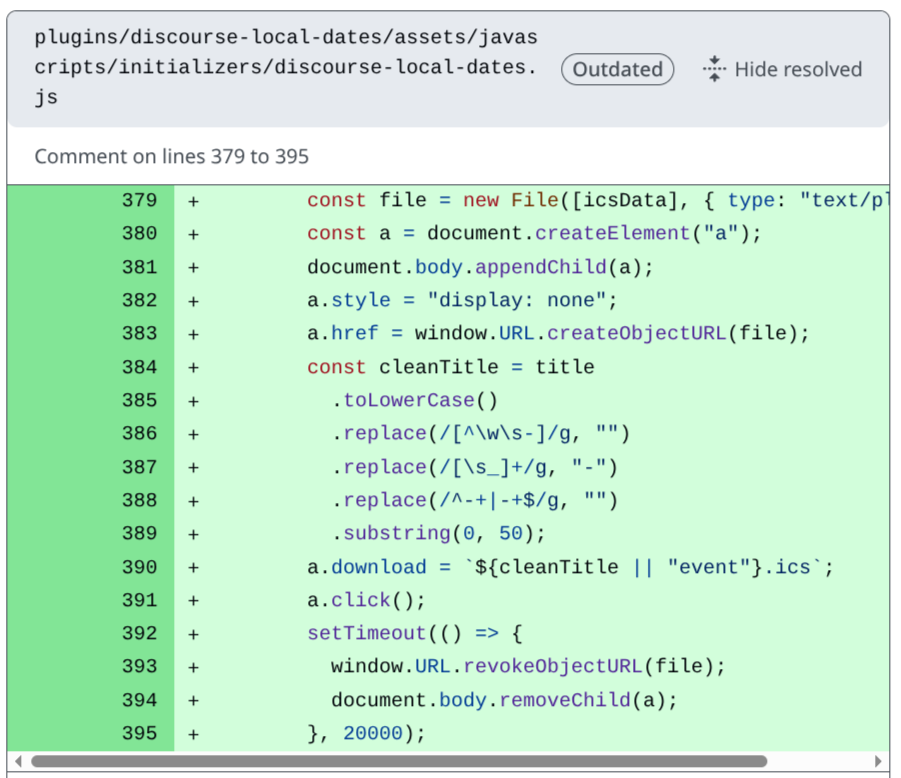Click the Outdated badge
The image size is (901, 778).
pos(617,69)
